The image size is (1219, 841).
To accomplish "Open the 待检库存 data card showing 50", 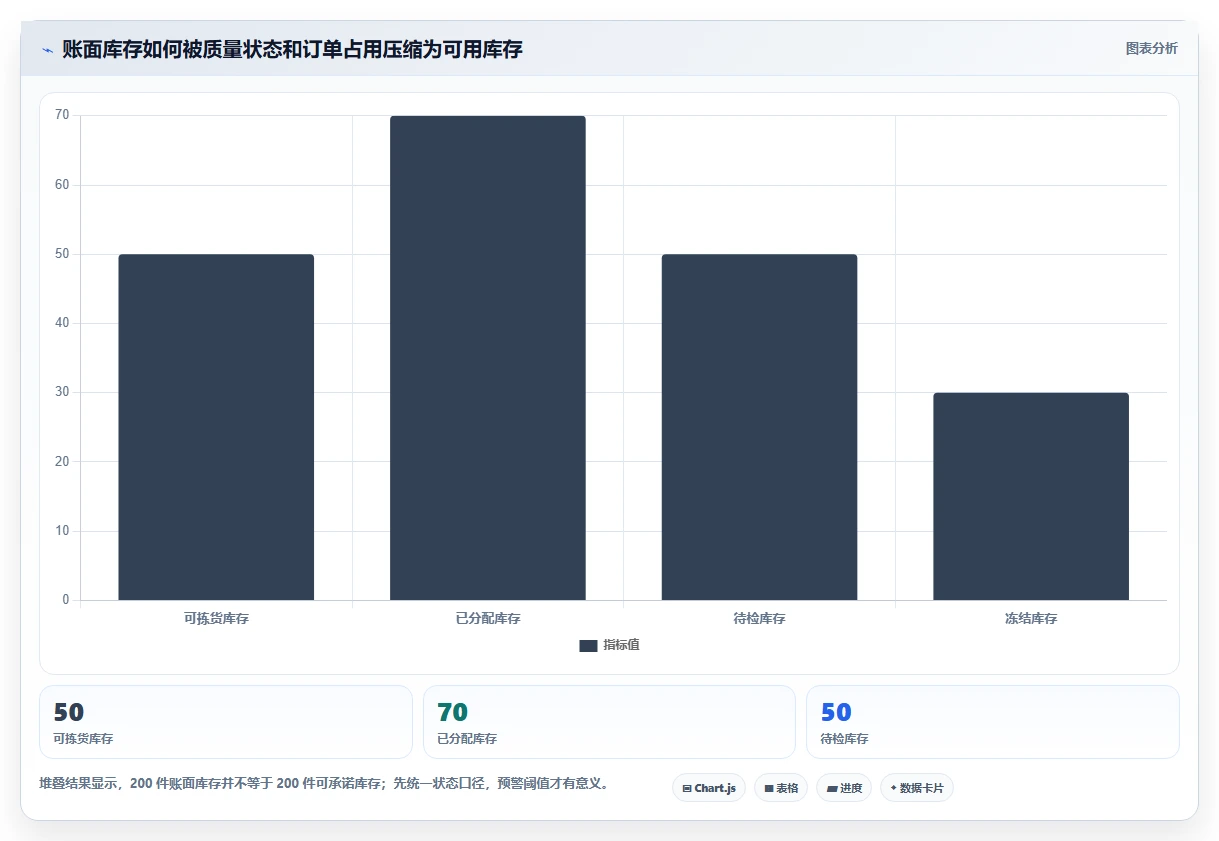I will point(993,722).
